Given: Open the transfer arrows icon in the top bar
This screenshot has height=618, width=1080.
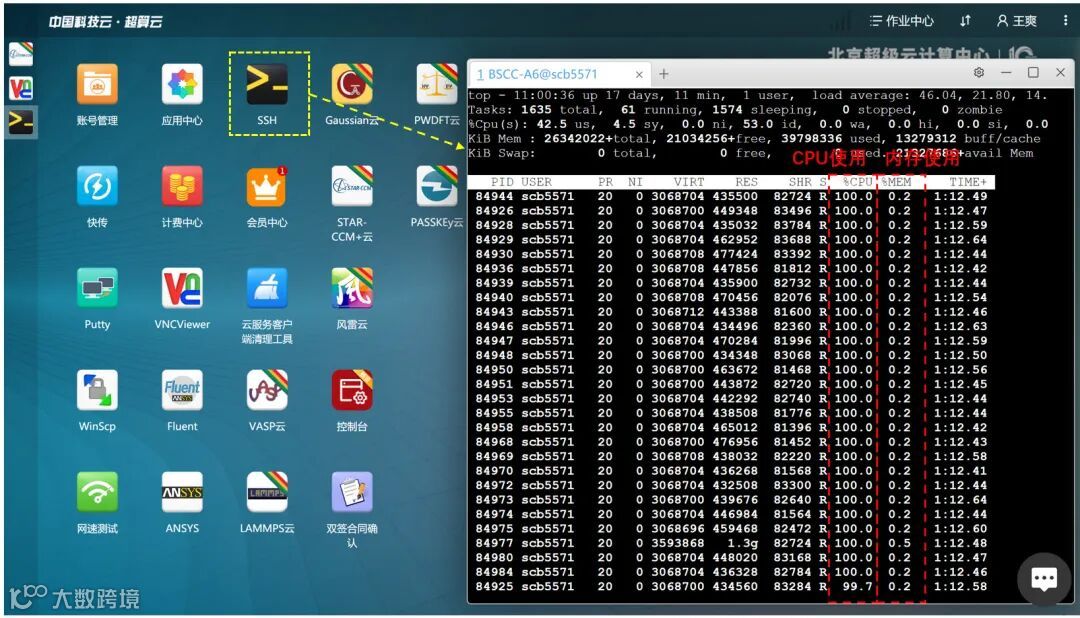Looking at the screenshot, I should (x=965, y=21).
